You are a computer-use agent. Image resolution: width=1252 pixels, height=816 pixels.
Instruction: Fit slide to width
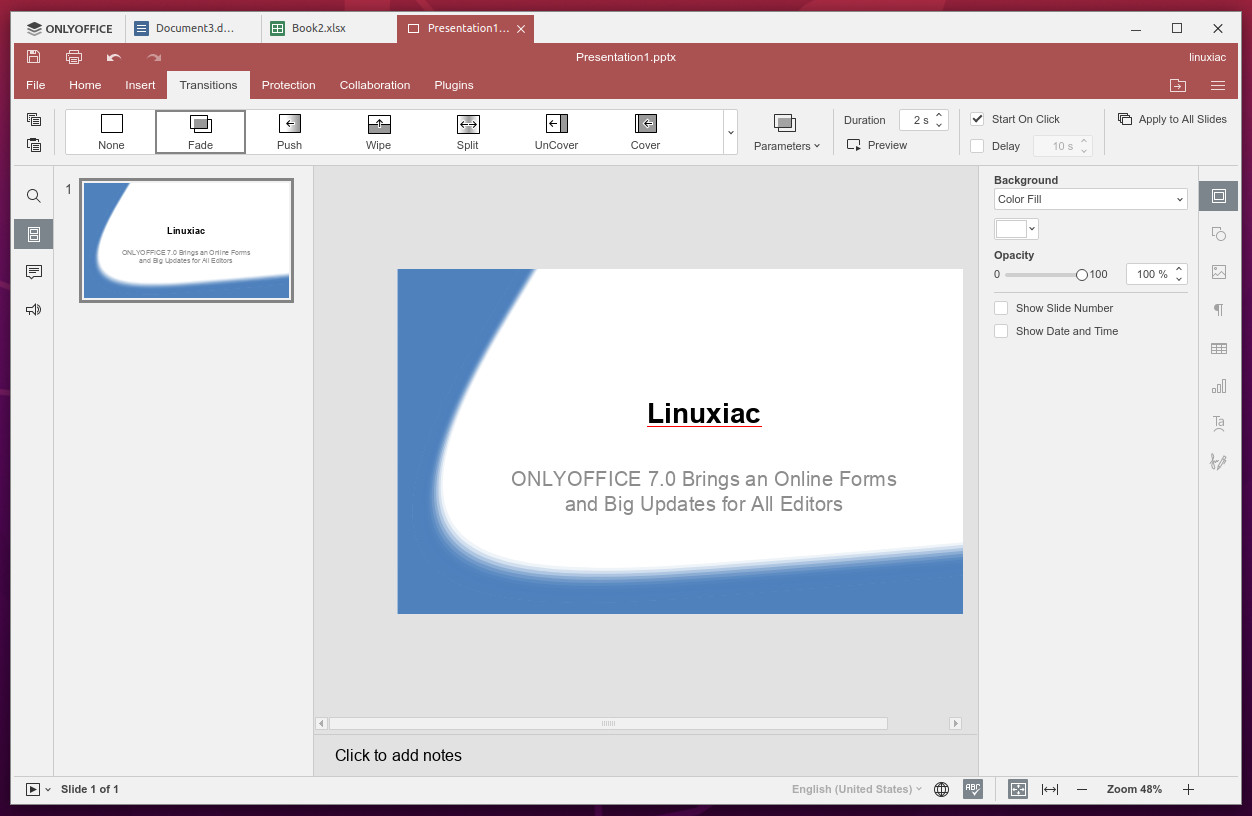[1050, 789]
